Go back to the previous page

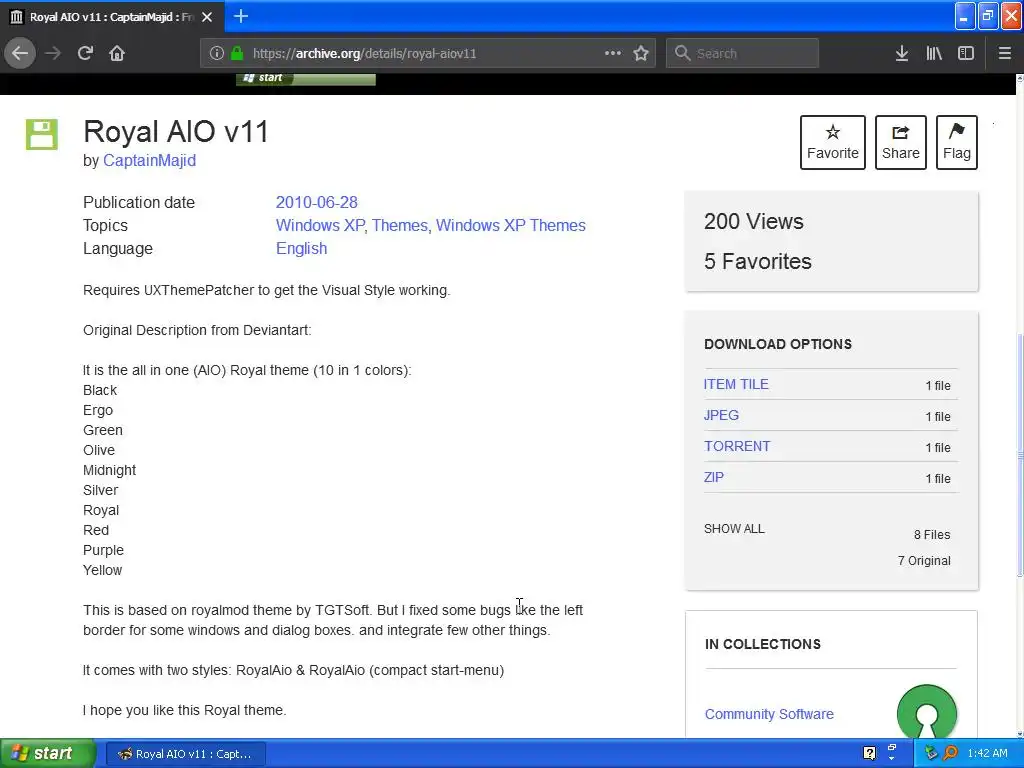pos(20,53)
